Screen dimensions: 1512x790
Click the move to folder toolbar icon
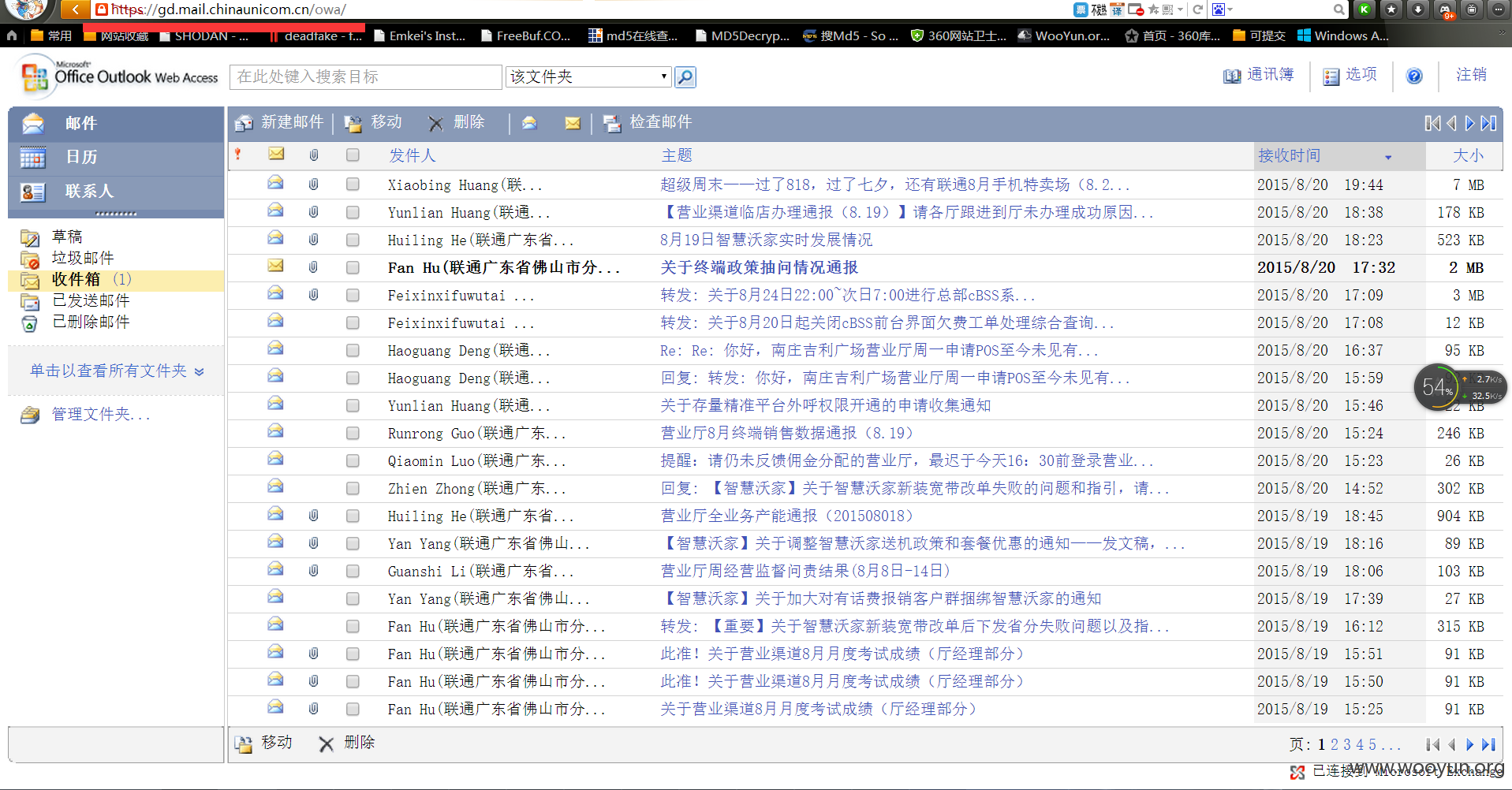pos(353,124)
